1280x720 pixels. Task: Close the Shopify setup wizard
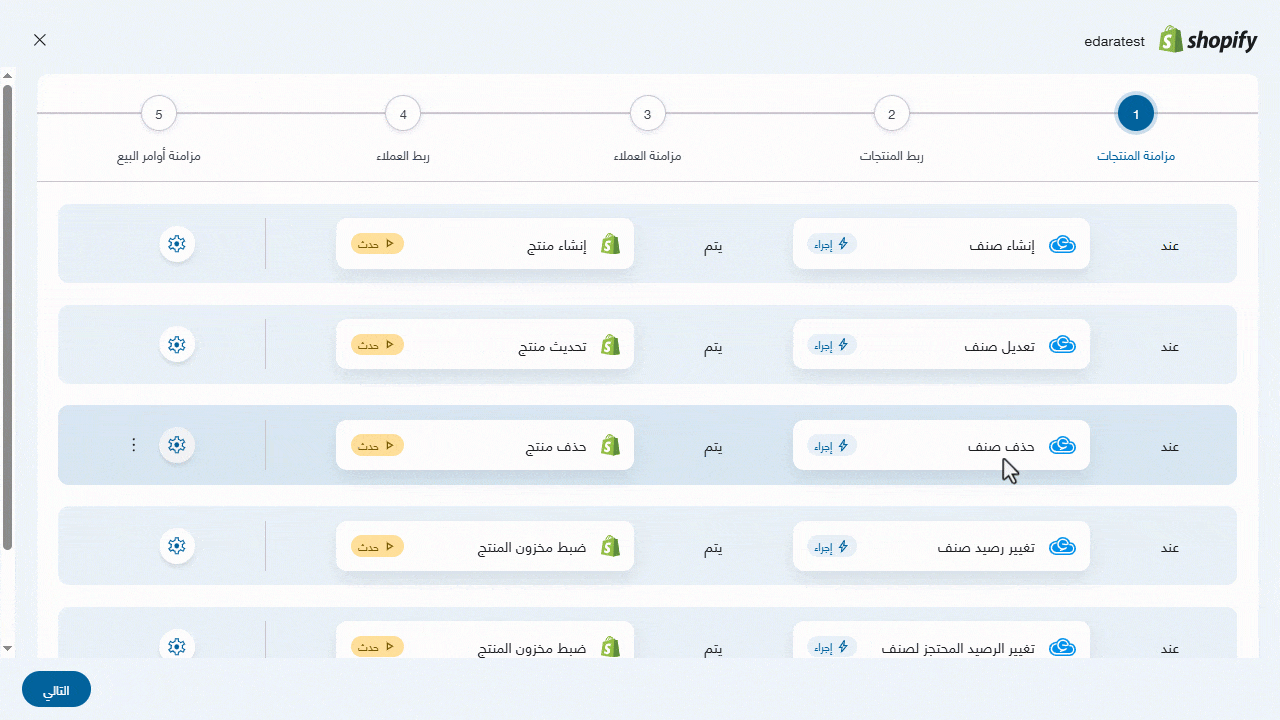click(39, 40)
